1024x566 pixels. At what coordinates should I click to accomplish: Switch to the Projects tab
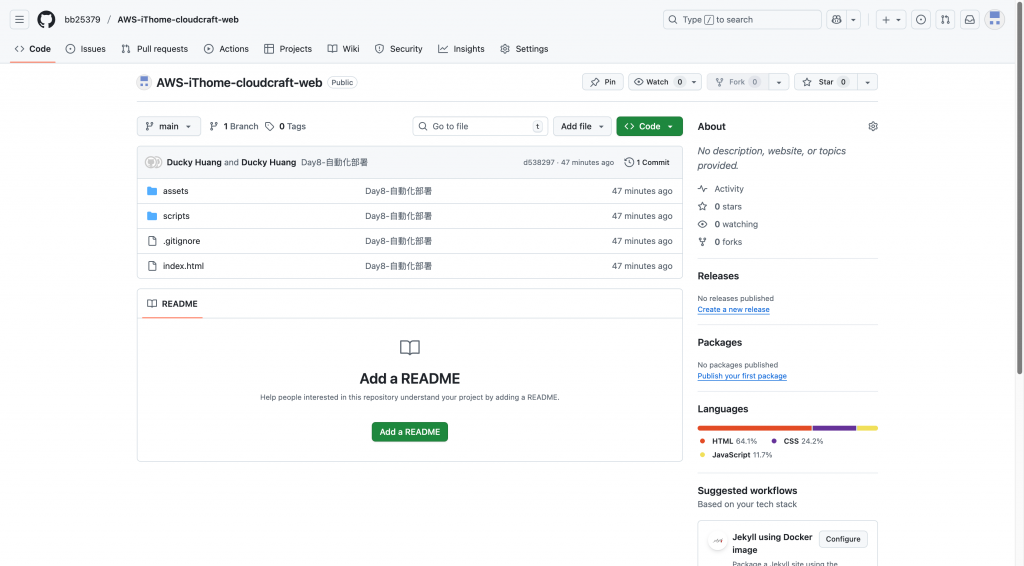(288, 49)
